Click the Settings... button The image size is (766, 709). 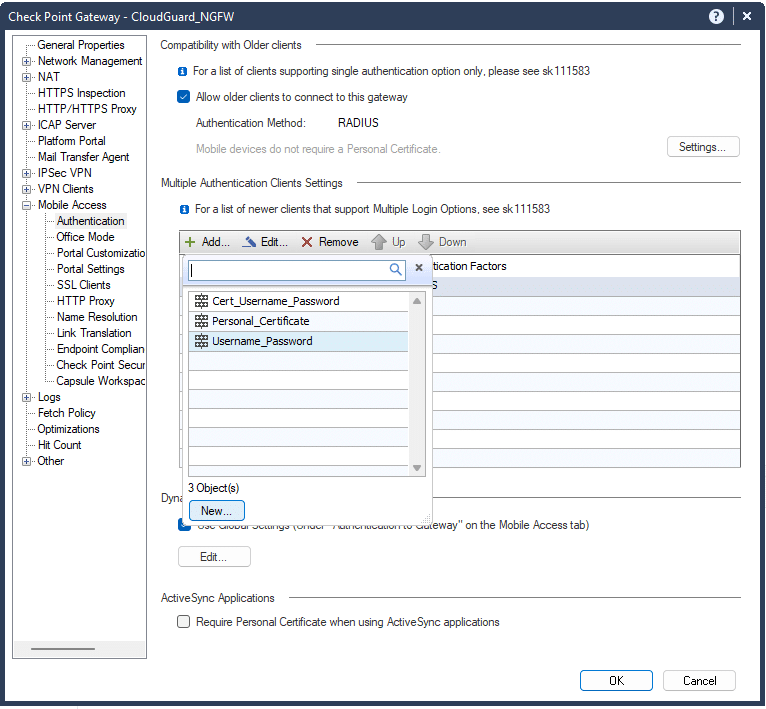703,147
